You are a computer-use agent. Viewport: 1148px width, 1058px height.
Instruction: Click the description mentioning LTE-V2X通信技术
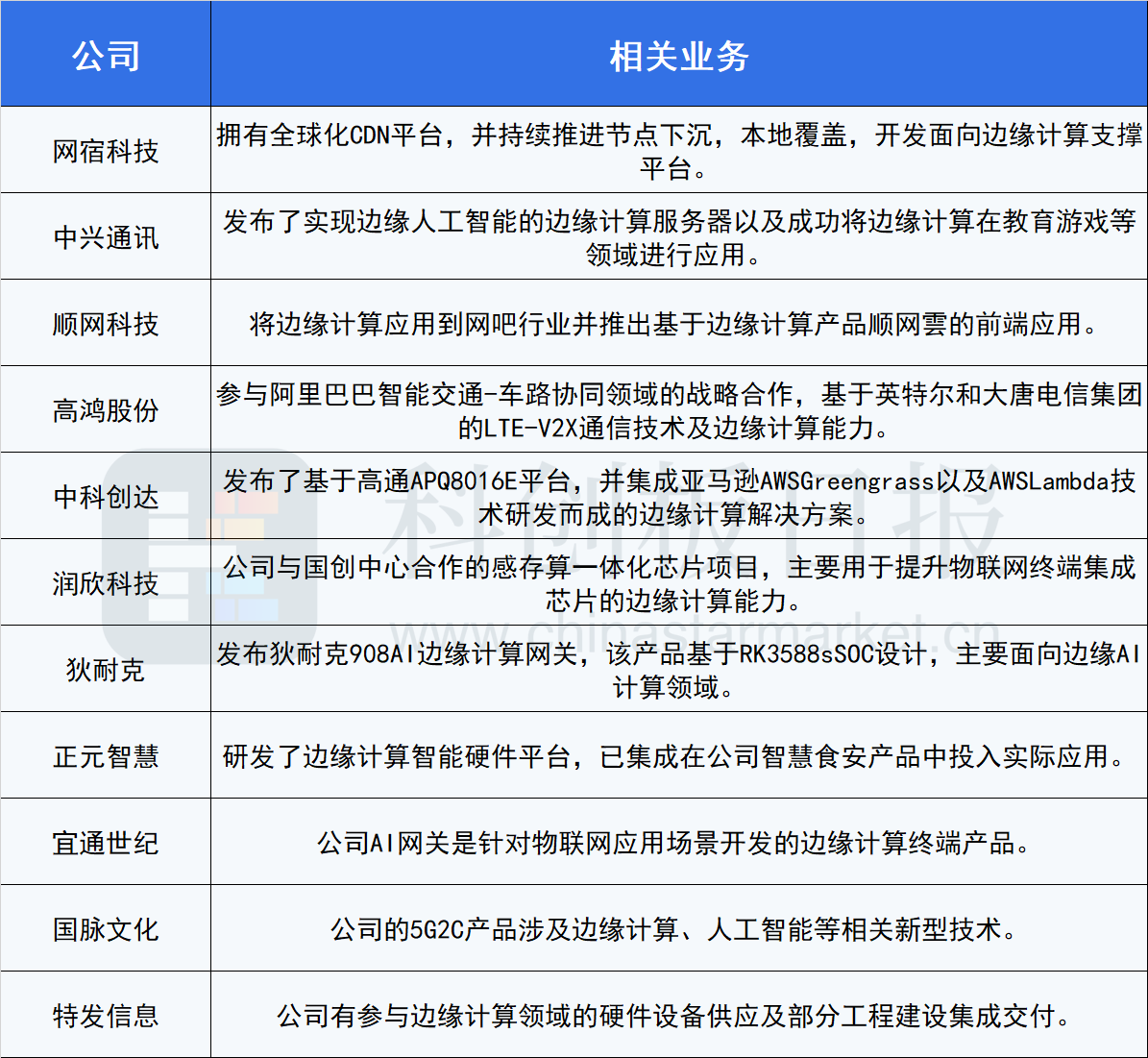tap(678, 410)
